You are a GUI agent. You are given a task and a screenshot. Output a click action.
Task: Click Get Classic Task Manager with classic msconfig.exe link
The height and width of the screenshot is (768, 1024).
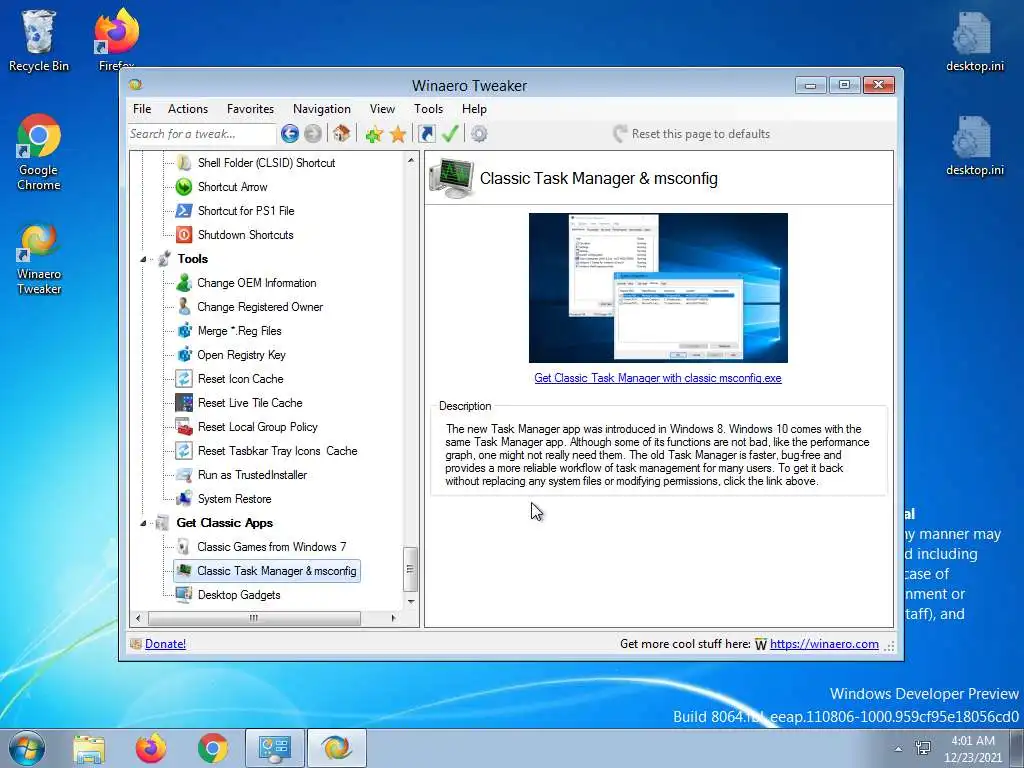[658, 378]
